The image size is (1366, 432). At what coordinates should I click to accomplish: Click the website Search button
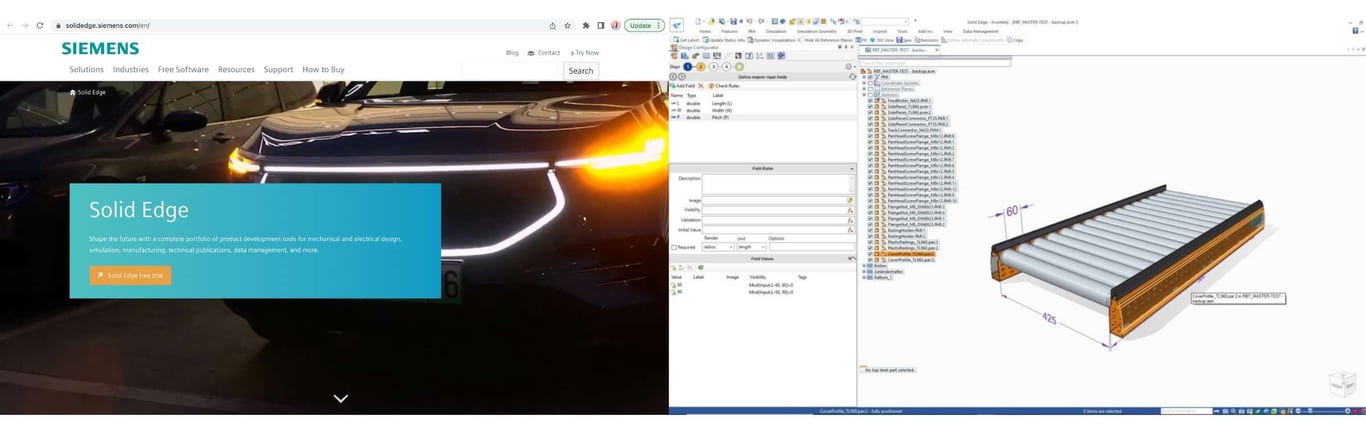tap(580, 71)
